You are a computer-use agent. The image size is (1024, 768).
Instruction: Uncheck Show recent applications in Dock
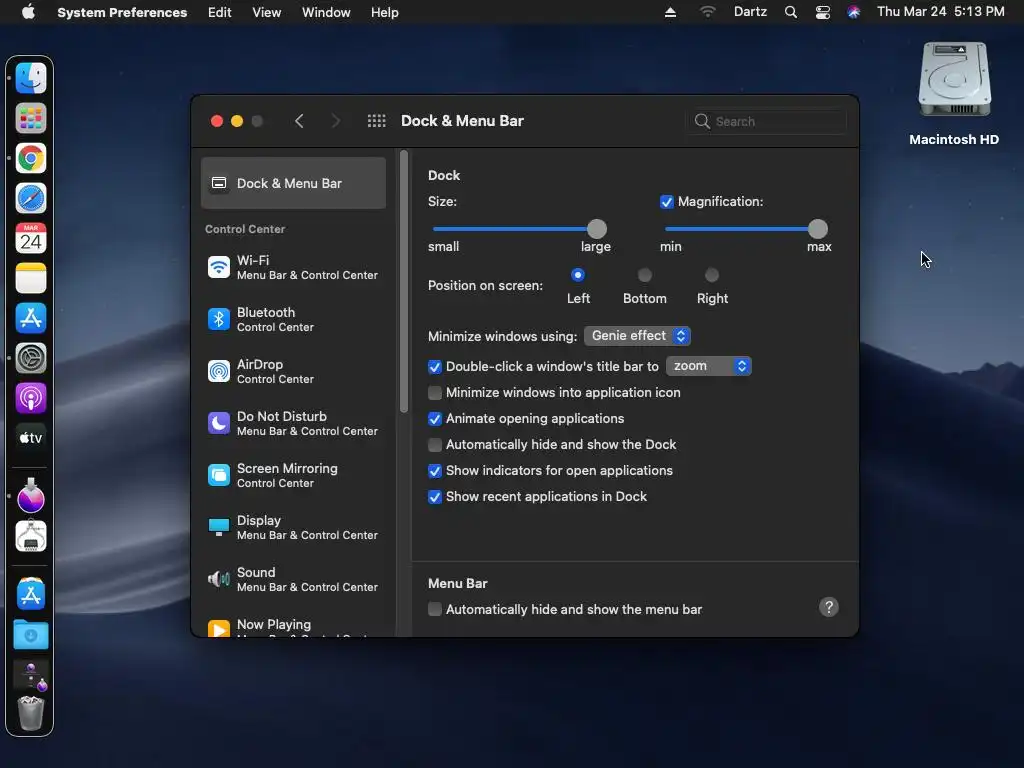[x=435, y=497]
